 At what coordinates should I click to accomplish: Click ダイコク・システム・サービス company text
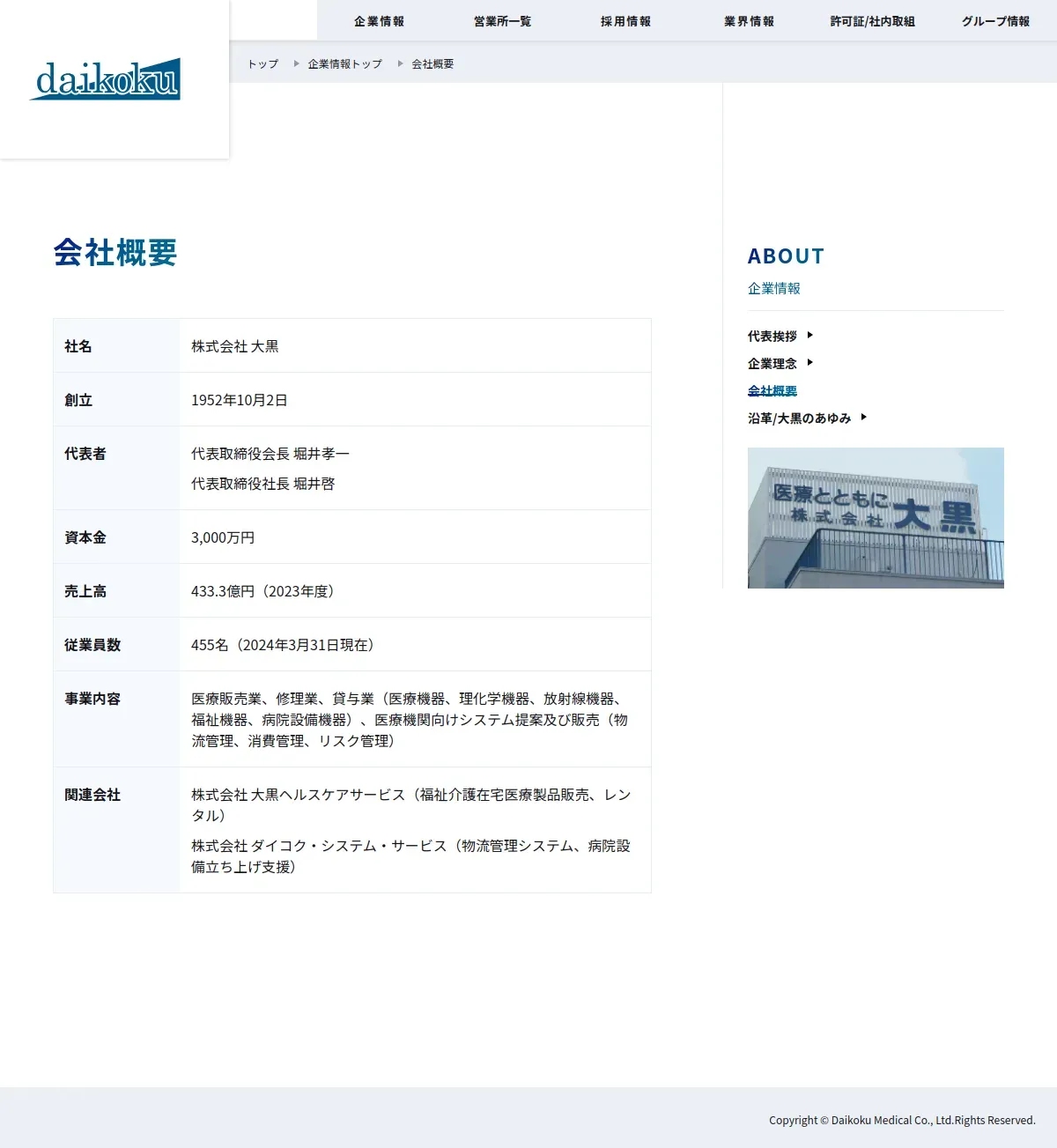point(410,856)
